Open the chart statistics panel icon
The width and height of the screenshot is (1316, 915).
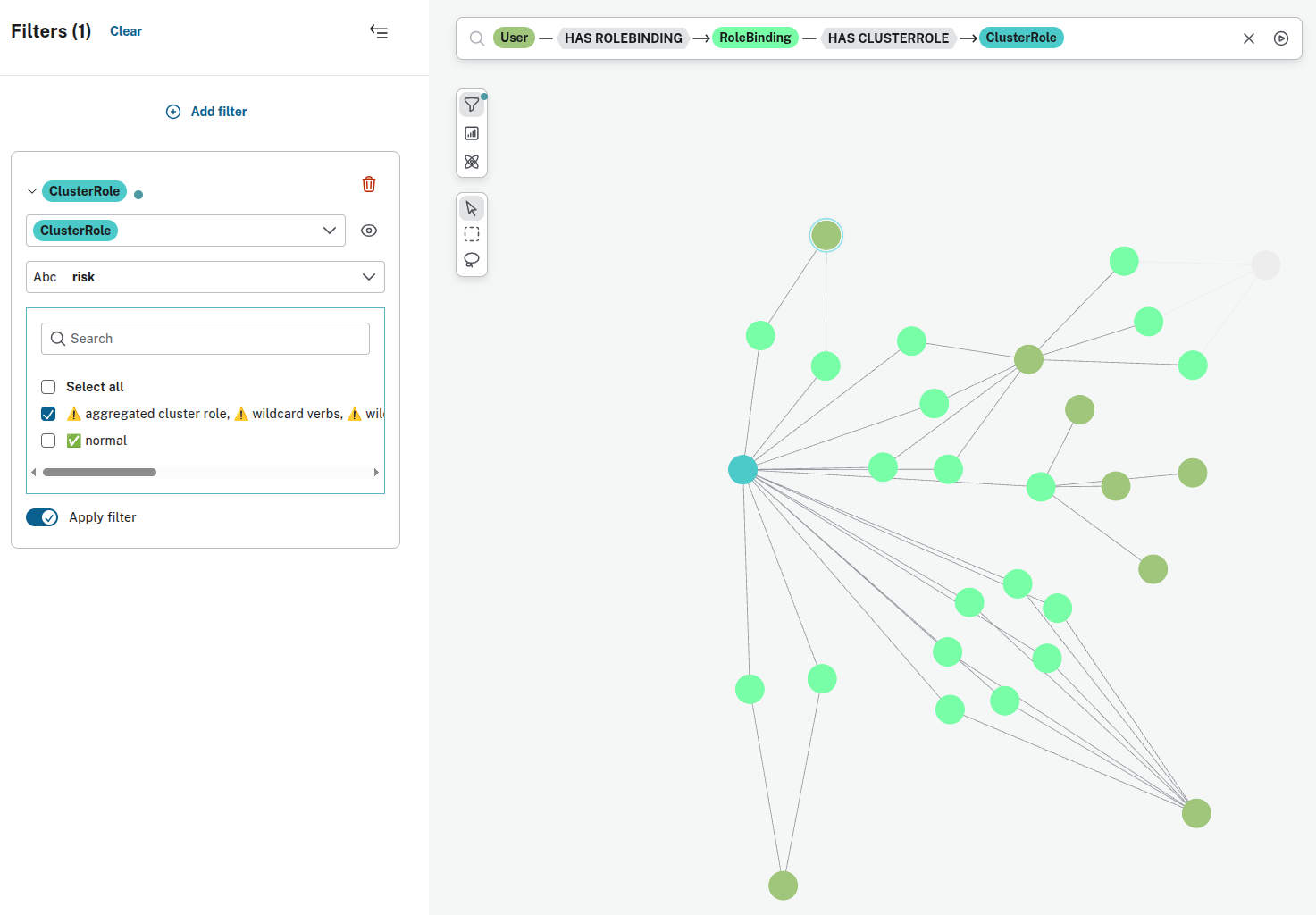click(x=472, y=133)
